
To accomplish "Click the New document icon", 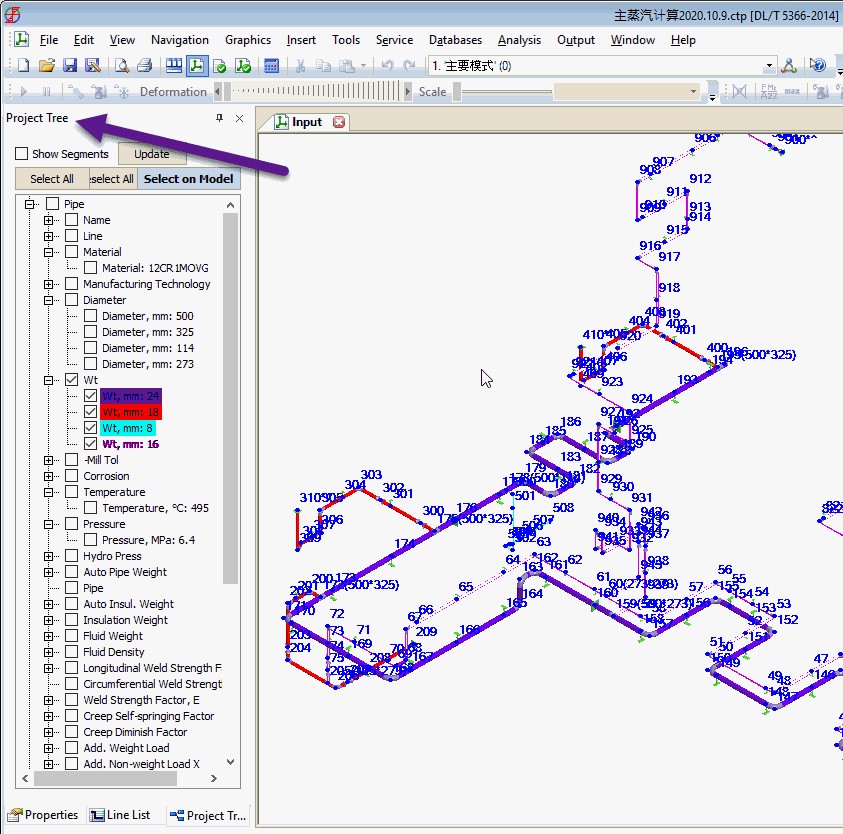I will (x=24, y=66).
